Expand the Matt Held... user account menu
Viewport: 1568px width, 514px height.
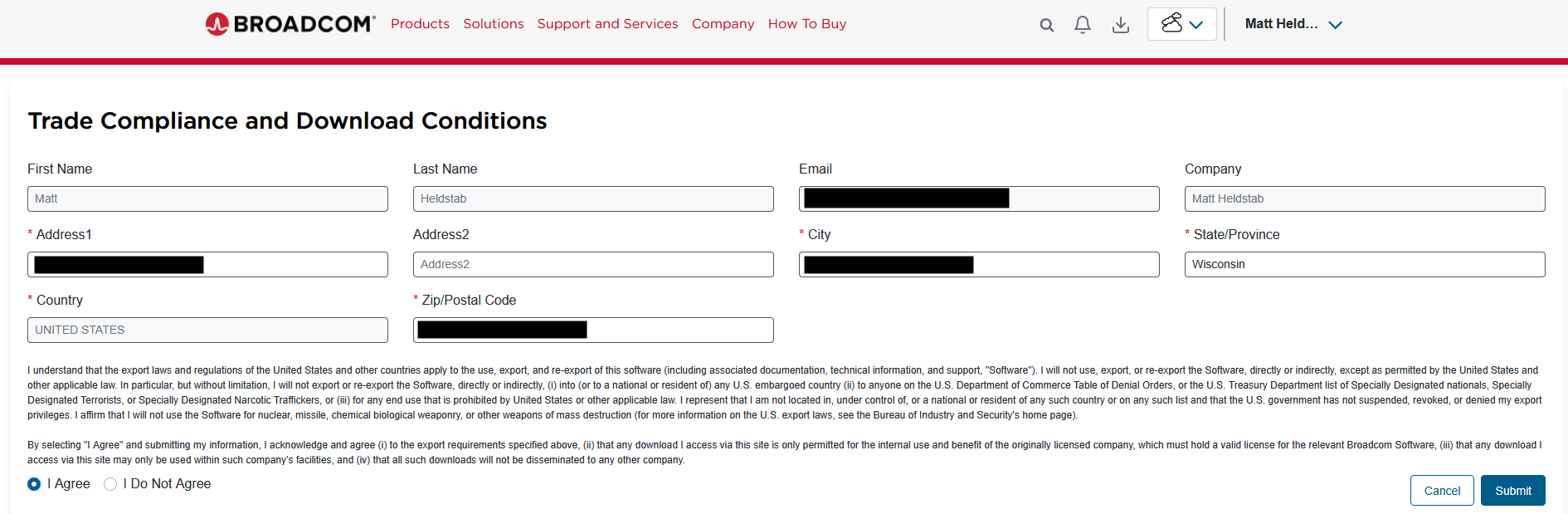pos(1293,24)
